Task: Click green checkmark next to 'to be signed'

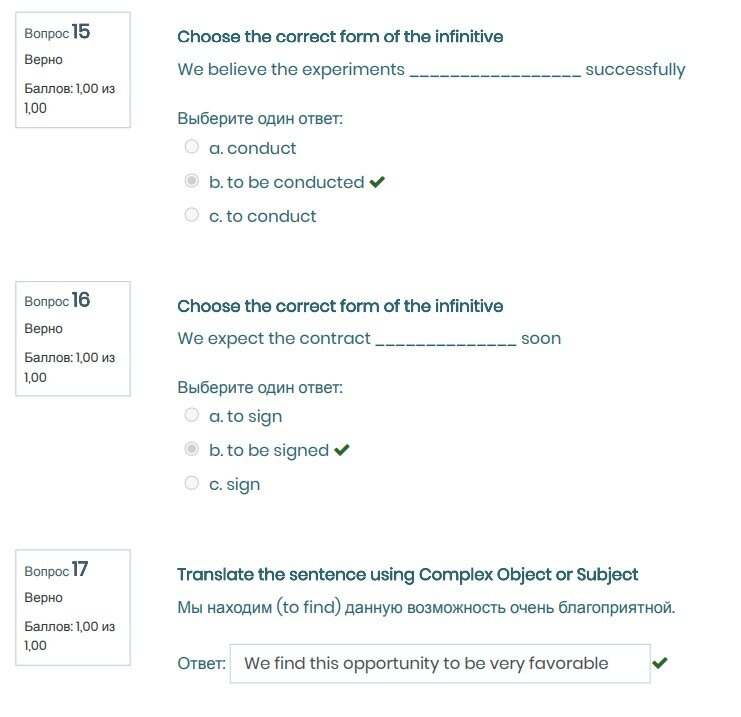Action: click(x=342, y=450)
